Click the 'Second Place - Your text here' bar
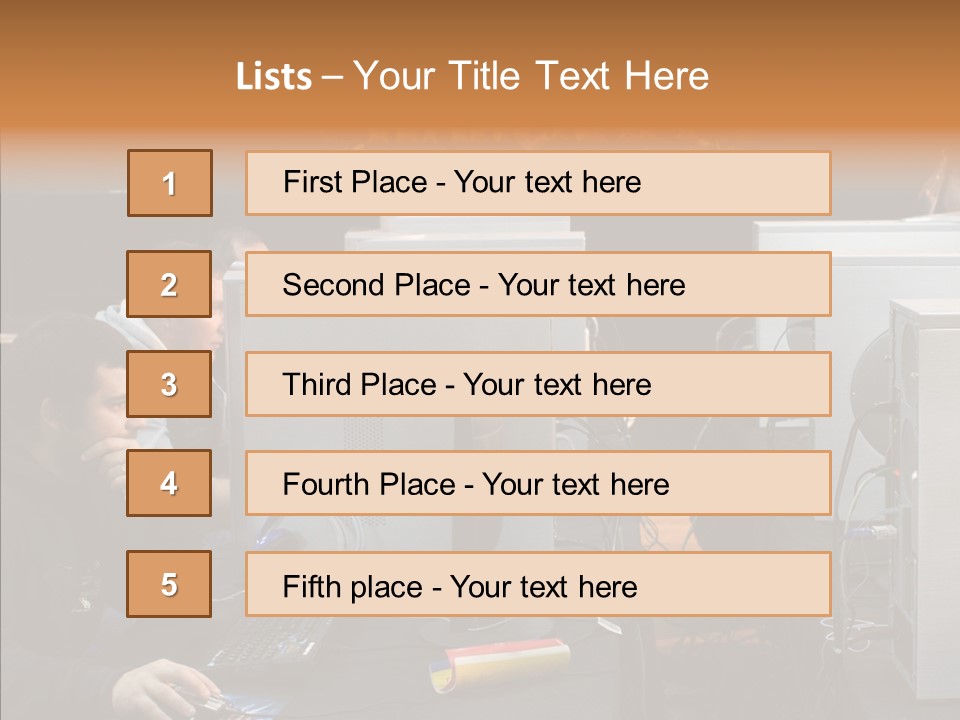Image resolution: width=960 pixels, height=720 pixels. coord(538,284)
